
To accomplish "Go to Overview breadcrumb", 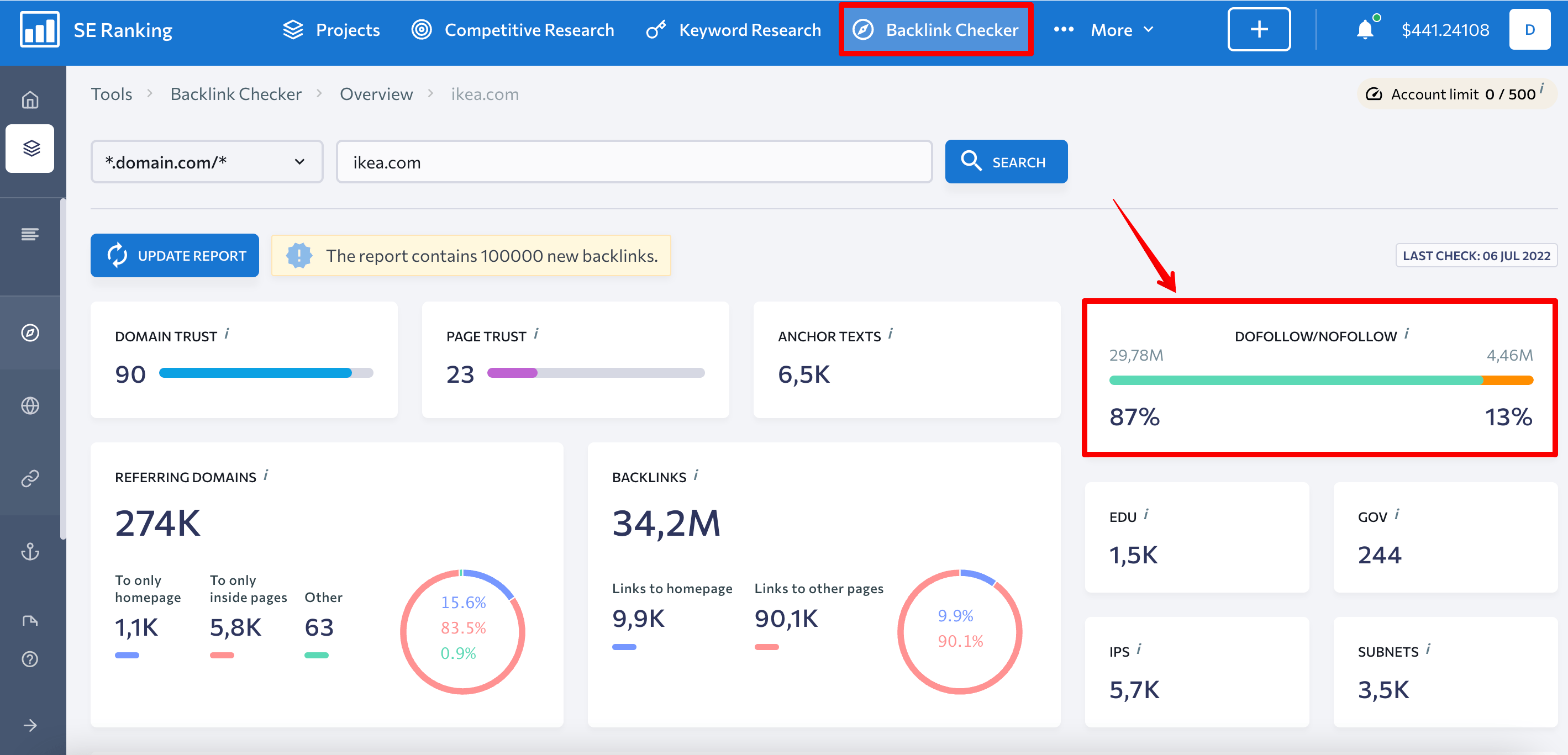I will click(376, 94).
